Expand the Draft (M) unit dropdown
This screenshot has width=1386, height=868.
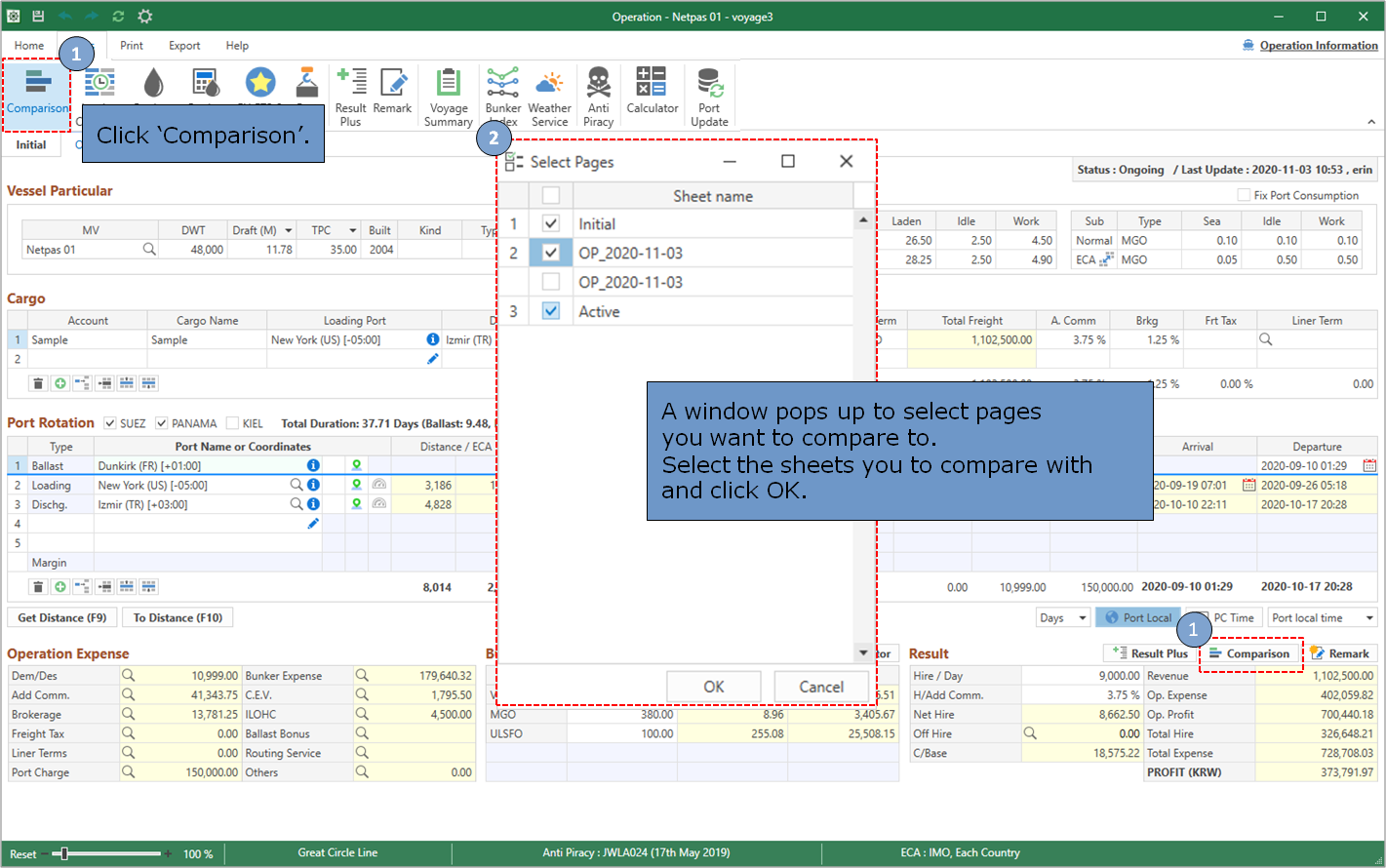point(289,231)
